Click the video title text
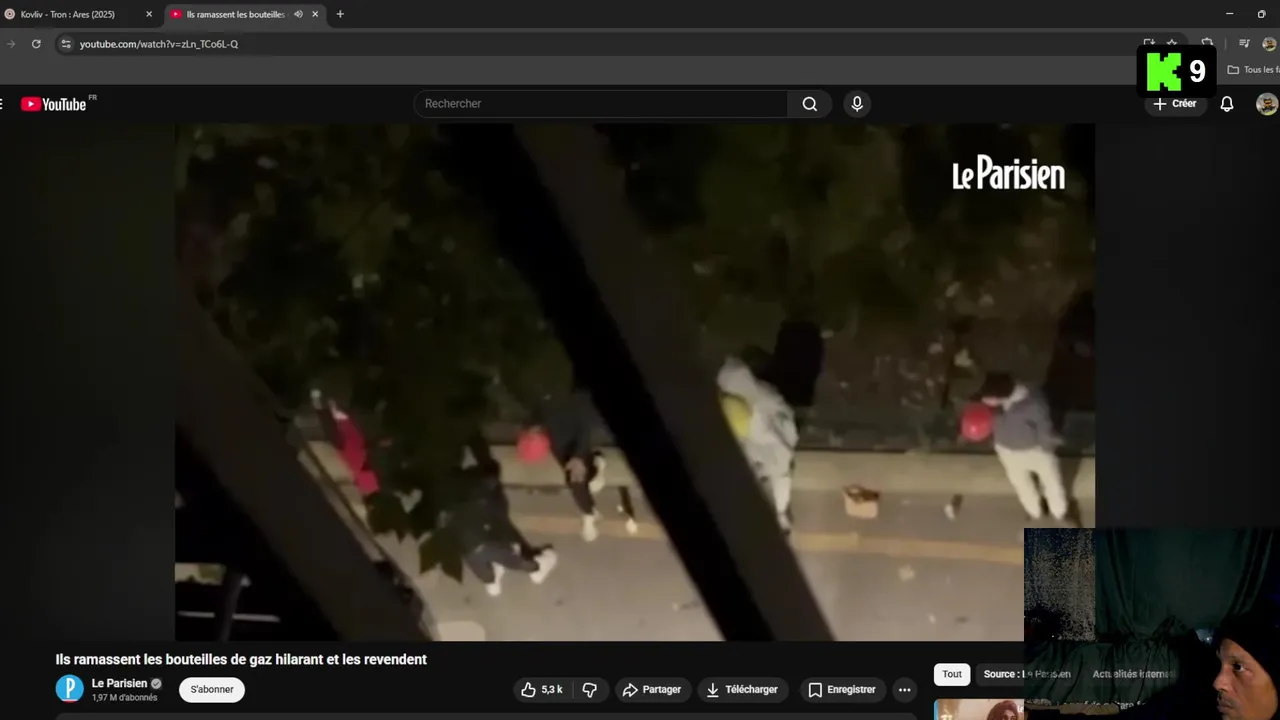The image size is (1280, 720). (x=241, y=660)
